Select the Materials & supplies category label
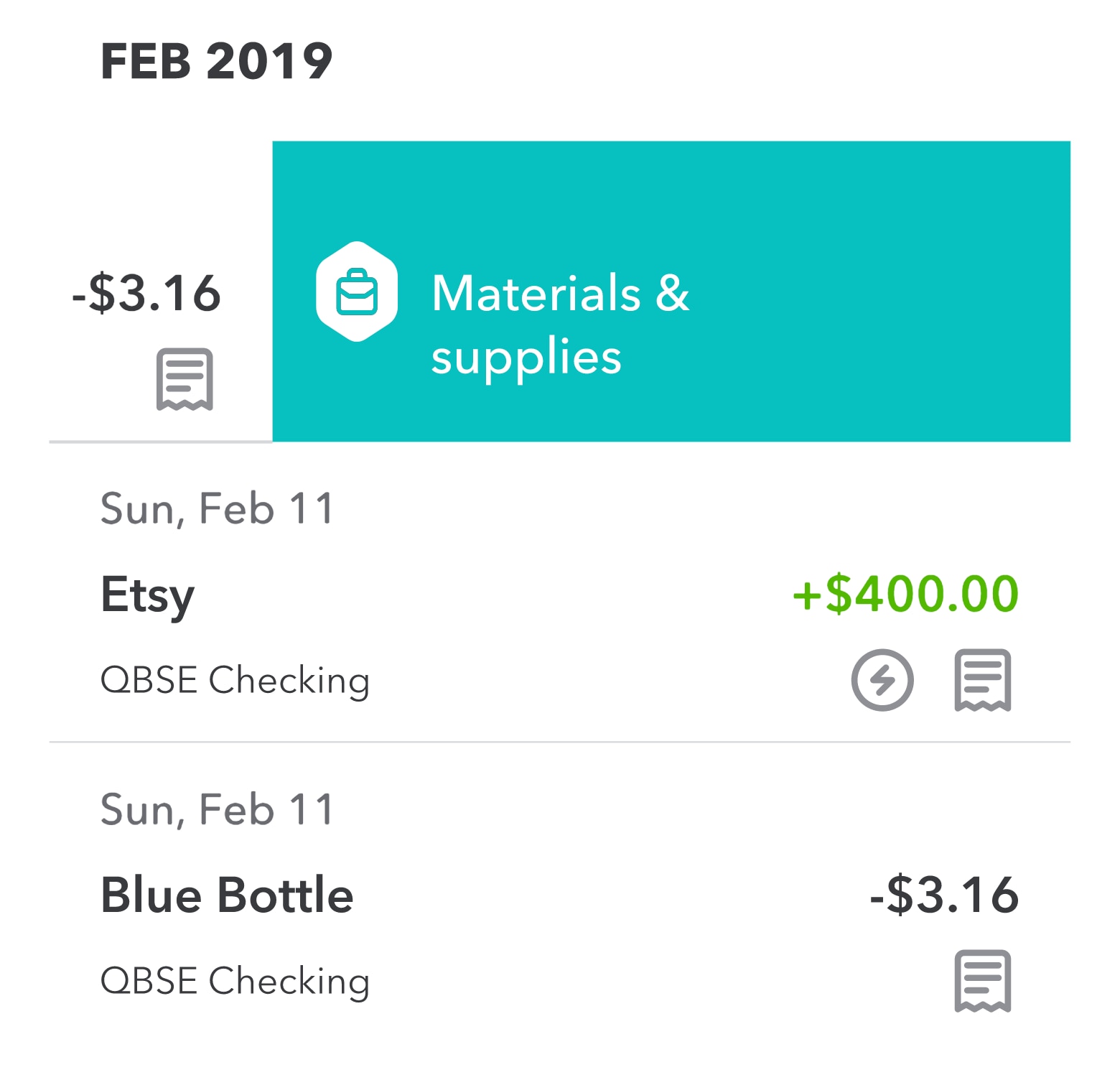The image size is (1120, 1080). [x=560, y=324]
